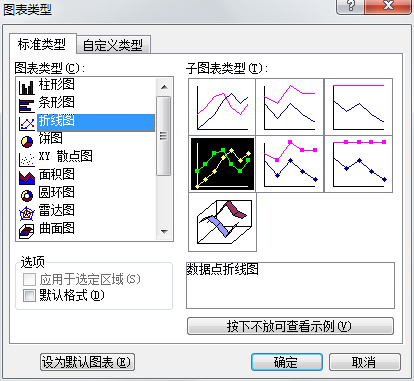The image size is (414, 381).
Task: Pick the surface chart icon (曲面图)
Action: (27, 231)
